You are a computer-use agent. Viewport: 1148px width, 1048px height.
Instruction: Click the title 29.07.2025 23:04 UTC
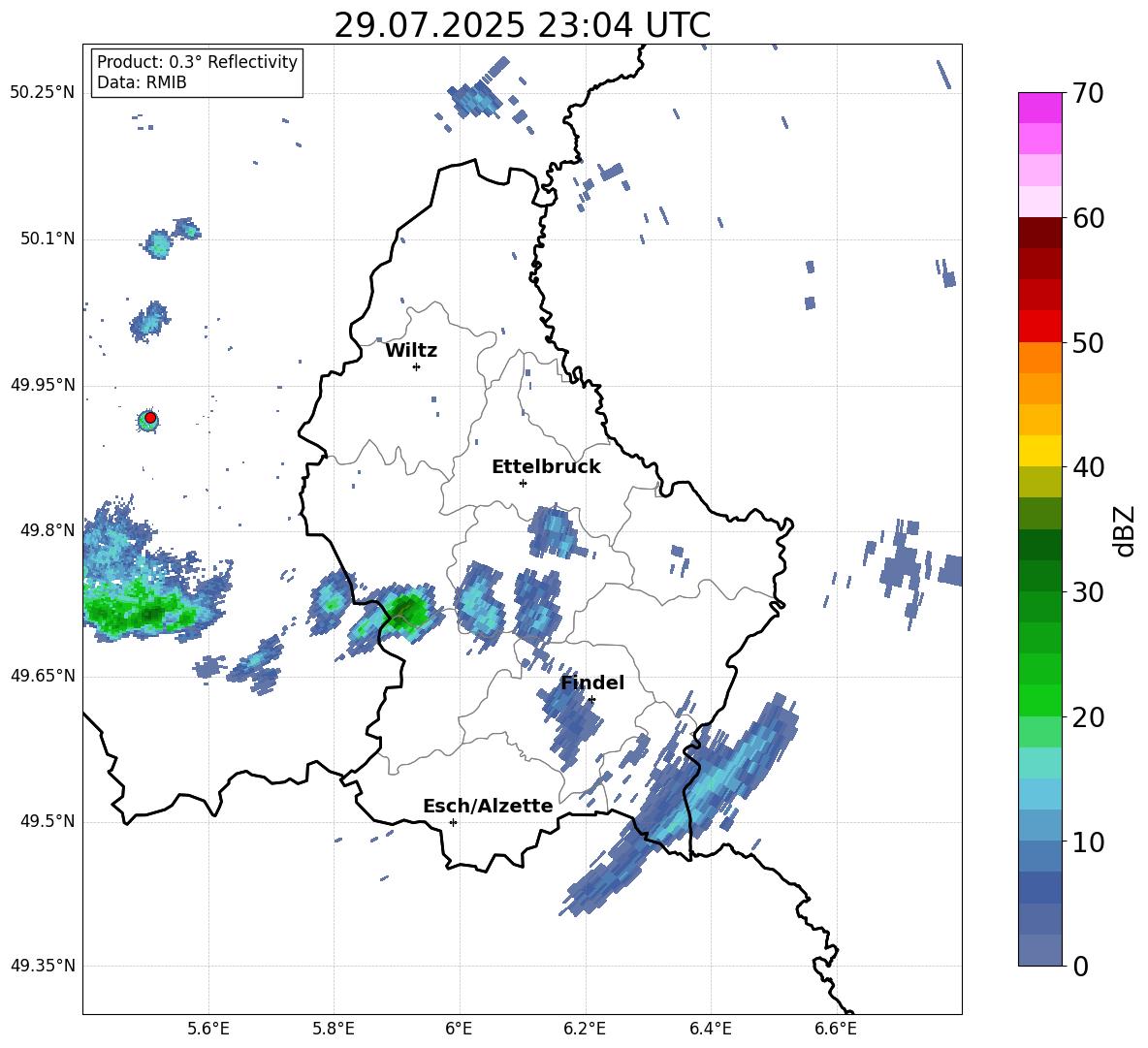tap(522, 25)
